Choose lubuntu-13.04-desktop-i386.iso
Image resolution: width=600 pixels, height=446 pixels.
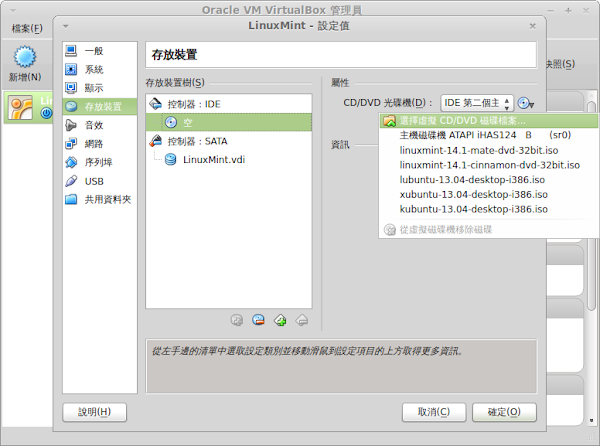pos(488,180)
